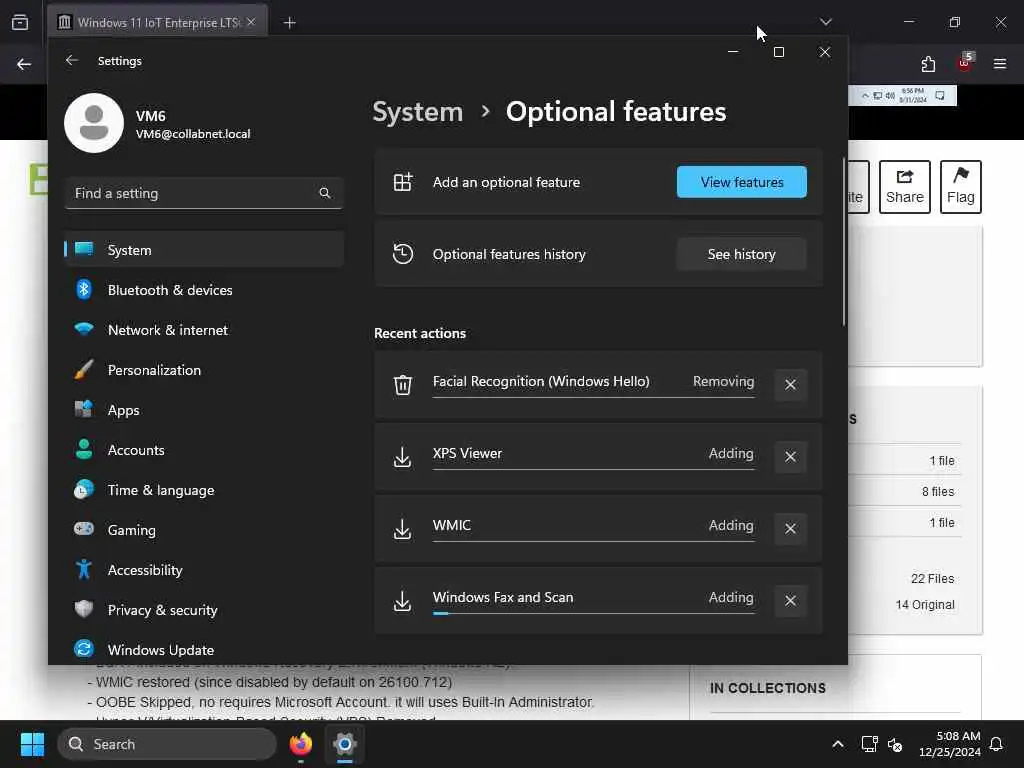This screenshot has width=1024, height=768.
Task: Show hidden tray icons chevron
Action: tap(838, 744)
